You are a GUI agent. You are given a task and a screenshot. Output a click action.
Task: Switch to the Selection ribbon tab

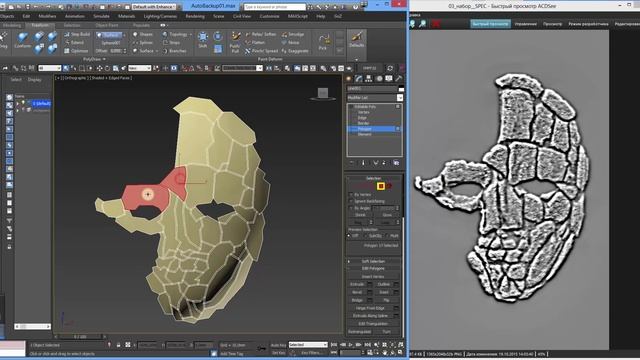click(x=72, y=25)
